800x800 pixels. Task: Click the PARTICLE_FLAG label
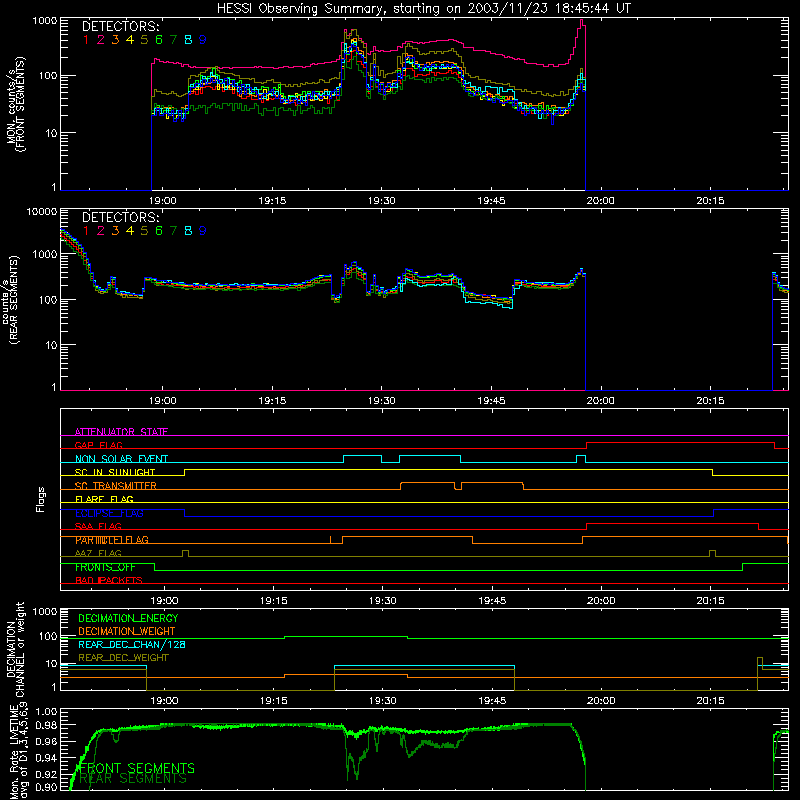point(112,540)
